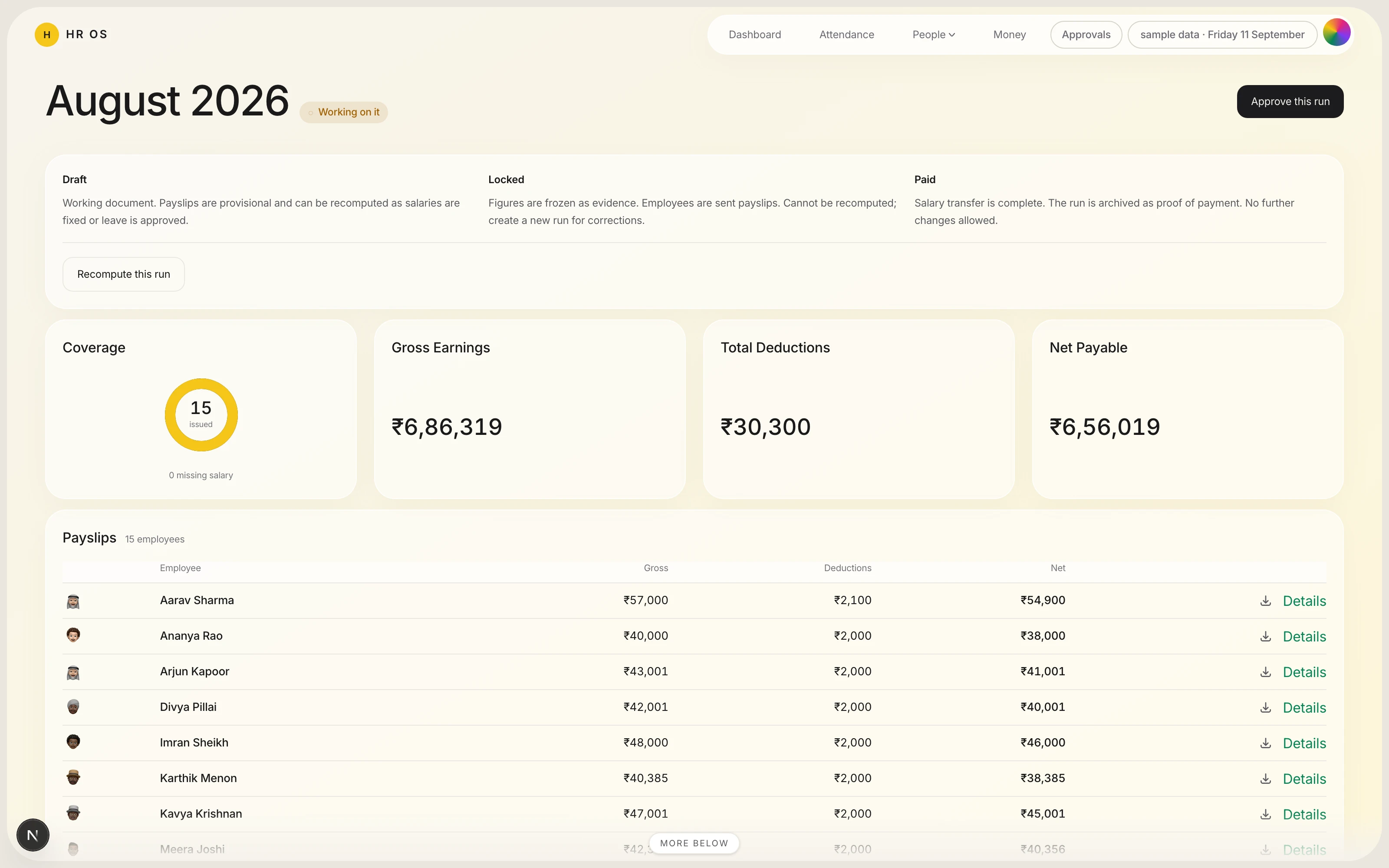
Task: Click Ananya Rao's avatar
Action: click(73, 635)
